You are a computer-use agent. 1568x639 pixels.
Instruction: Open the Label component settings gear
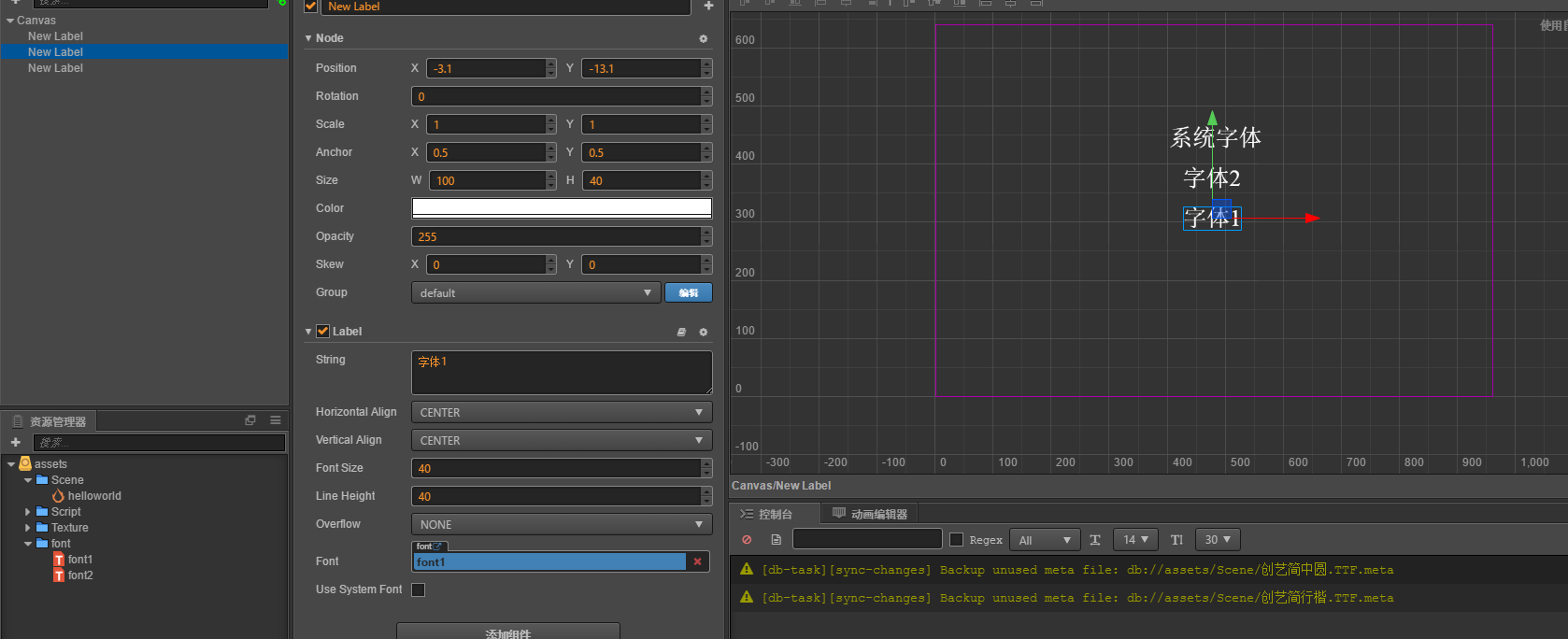coord(704,332)
